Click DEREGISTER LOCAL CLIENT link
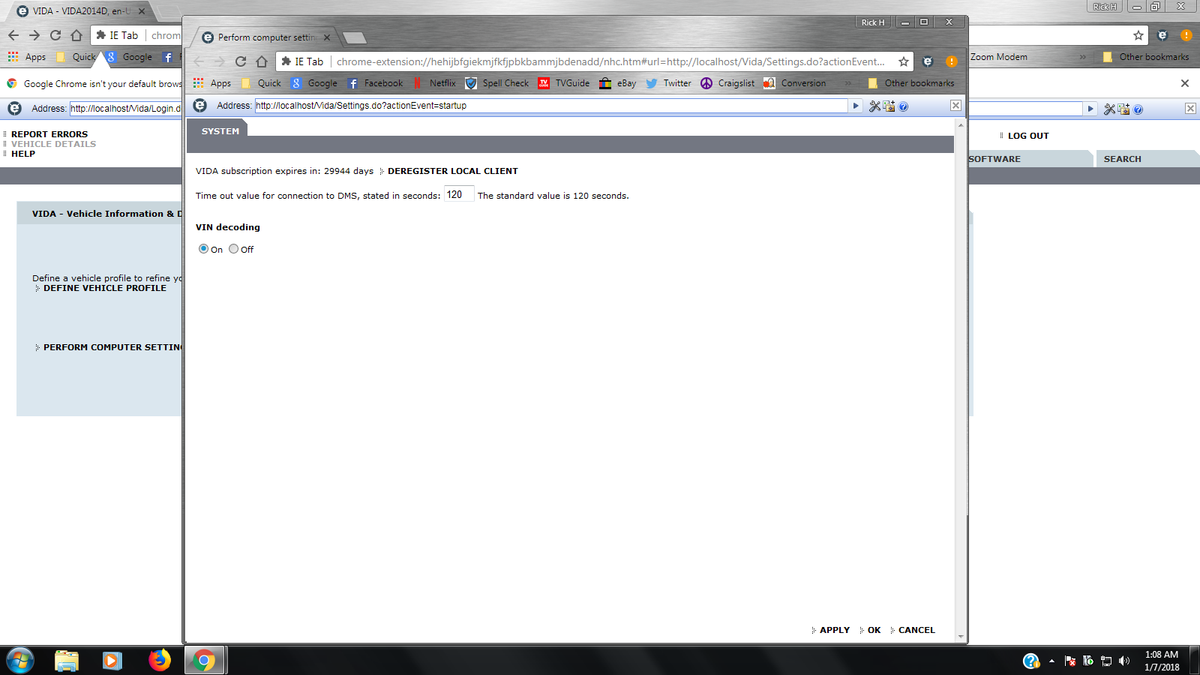The width and height of the screenshot is (1200, 675). [x=452, y=171]
